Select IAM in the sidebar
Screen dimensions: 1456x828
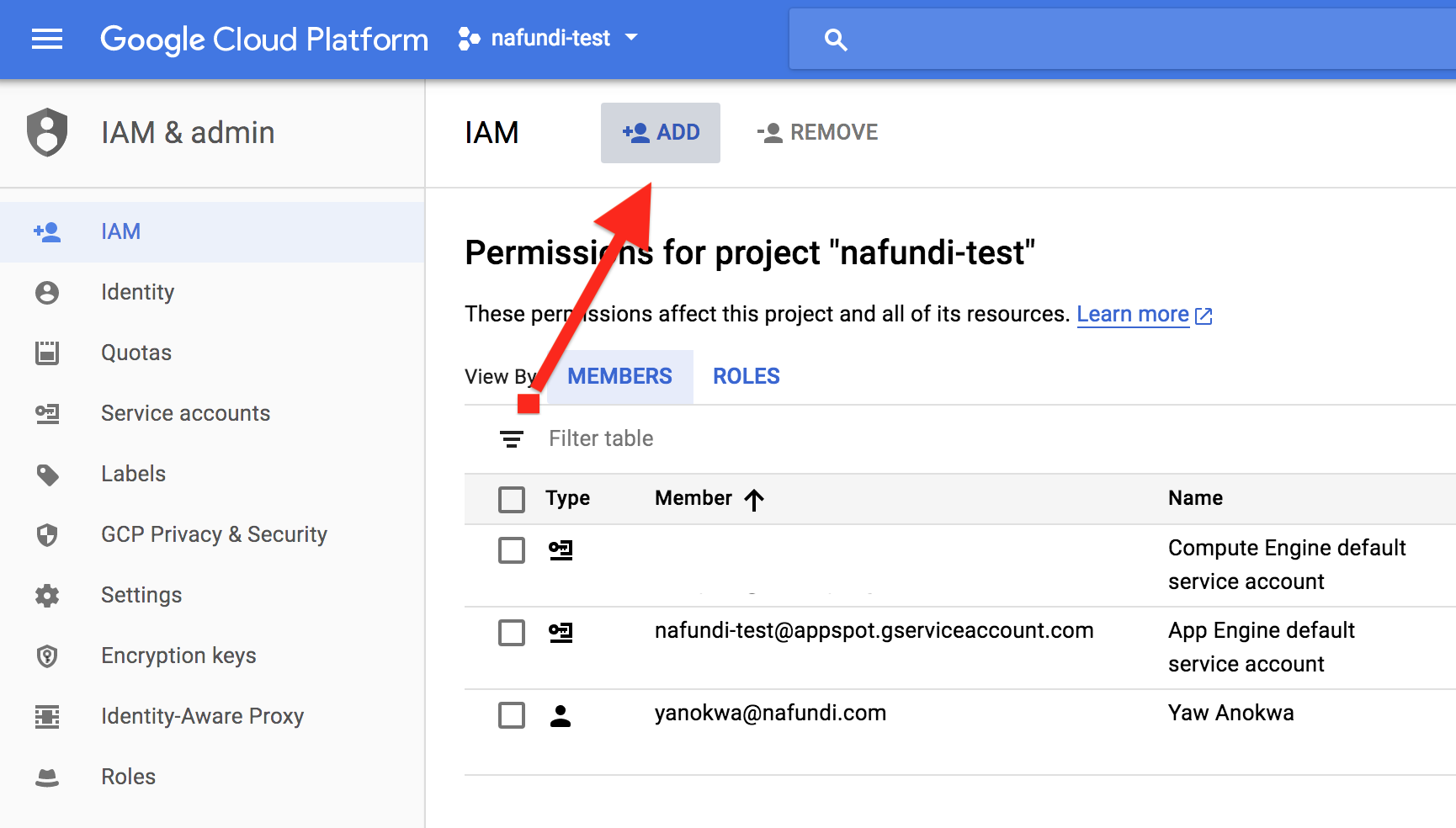[212, 231]
